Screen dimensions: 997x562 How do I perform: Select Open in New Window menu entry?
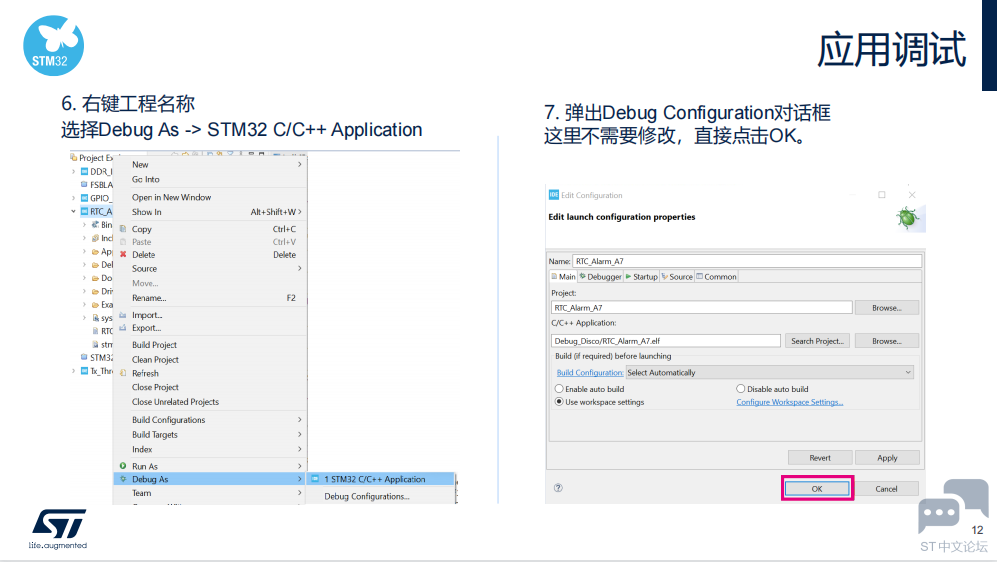172,197
